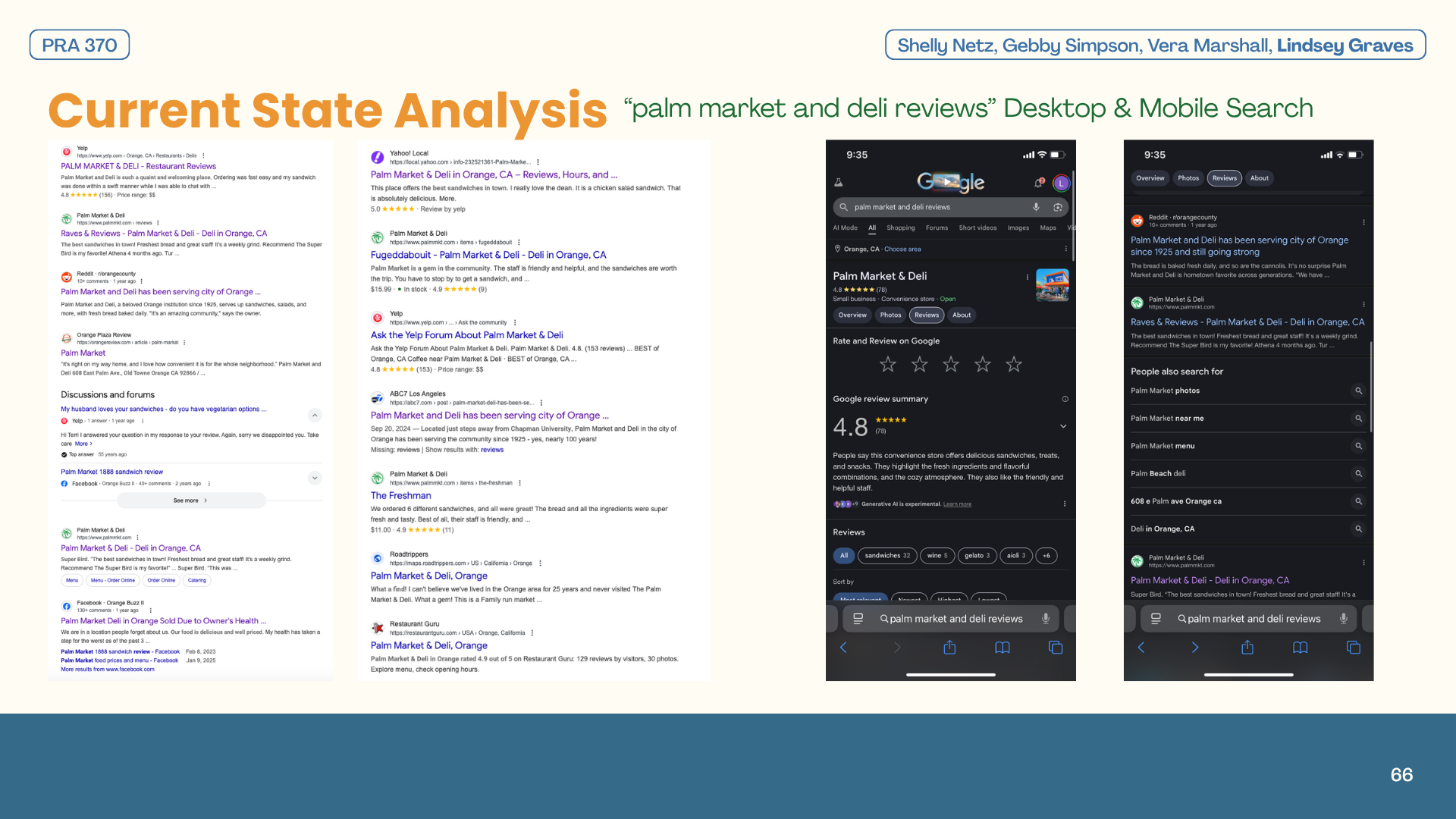Go back in Safari on the left phone
The image size is (1456, 819).
pyautogui.click(x=843, y=647)
